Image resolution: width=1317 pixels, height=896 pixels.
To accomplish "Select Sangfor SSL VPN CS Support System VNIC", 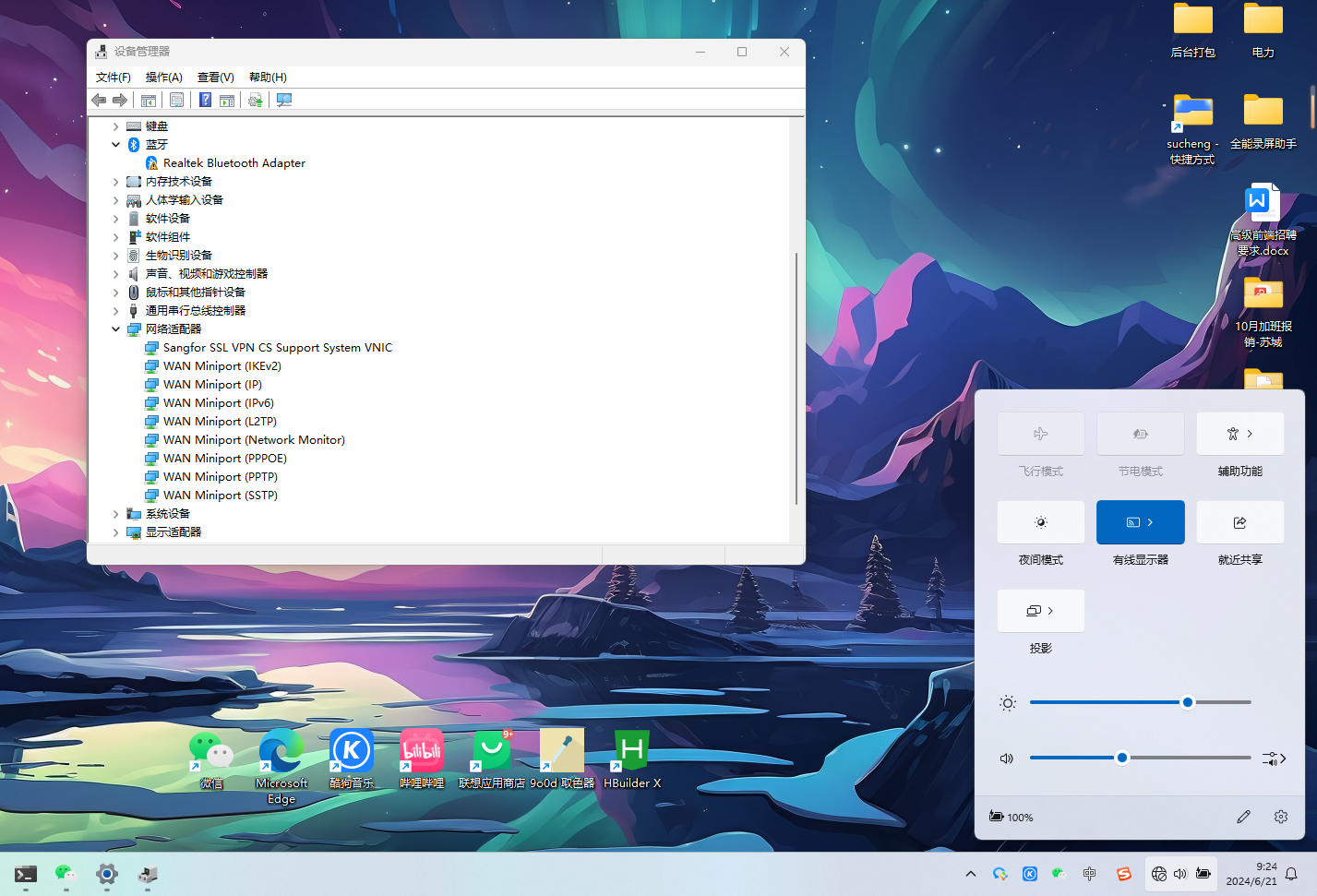I will [278, 348].
